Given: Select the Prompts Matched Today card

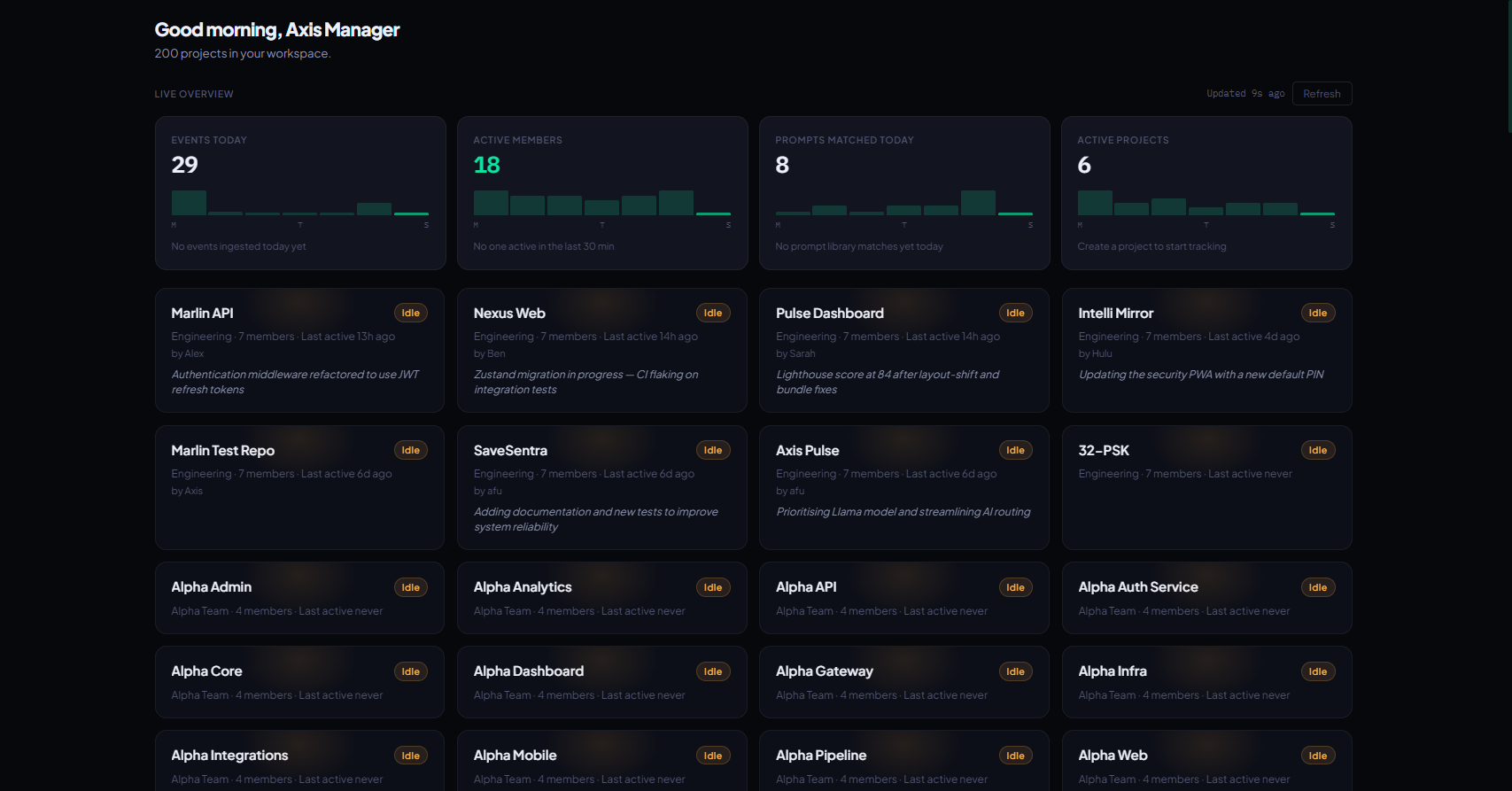Looking at the screenshot, I should 904,193.
